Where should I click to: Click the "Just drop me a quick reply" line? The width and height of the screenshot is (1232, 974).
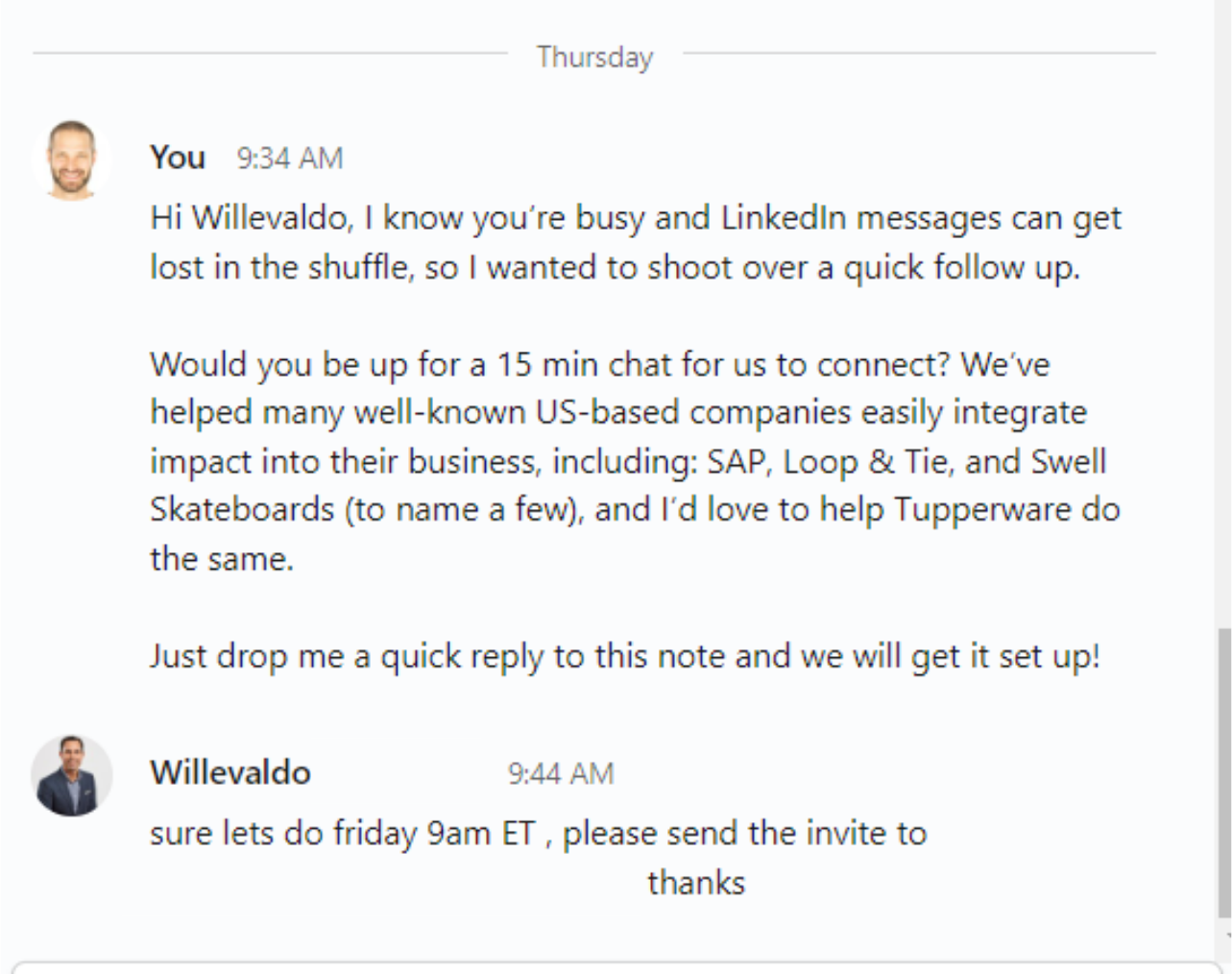pos(625,657)
